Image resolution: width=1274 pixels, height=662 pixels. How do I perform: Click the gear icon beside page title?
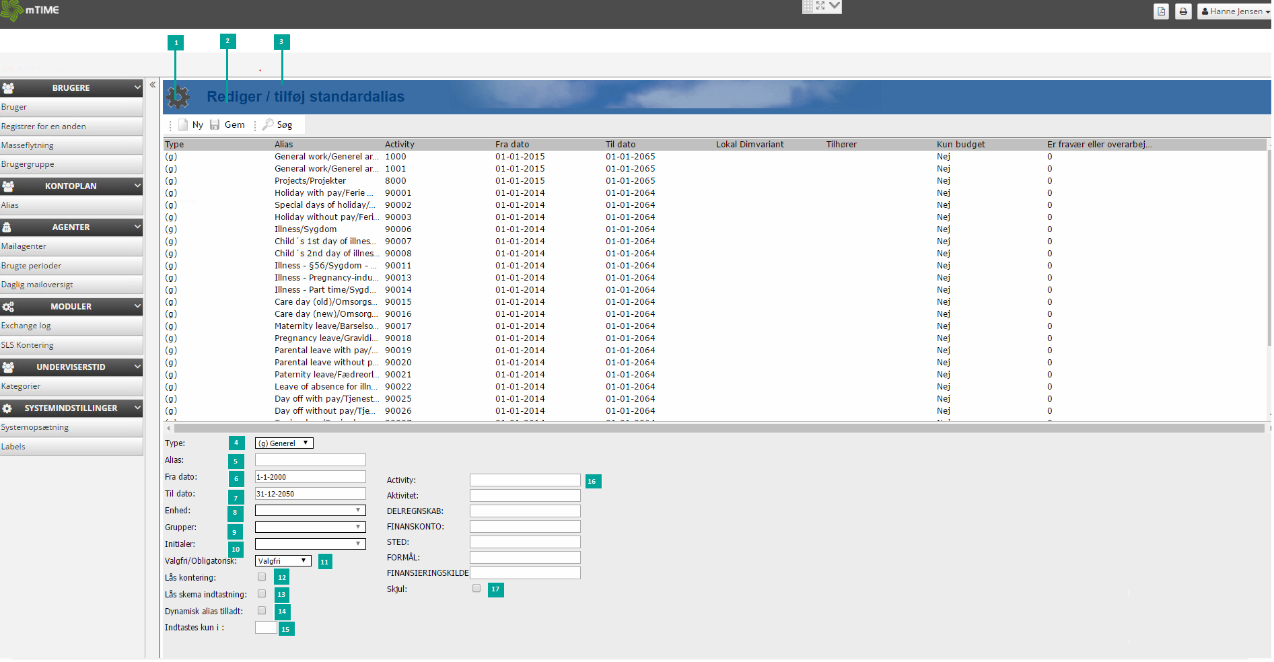pos(178,97)
